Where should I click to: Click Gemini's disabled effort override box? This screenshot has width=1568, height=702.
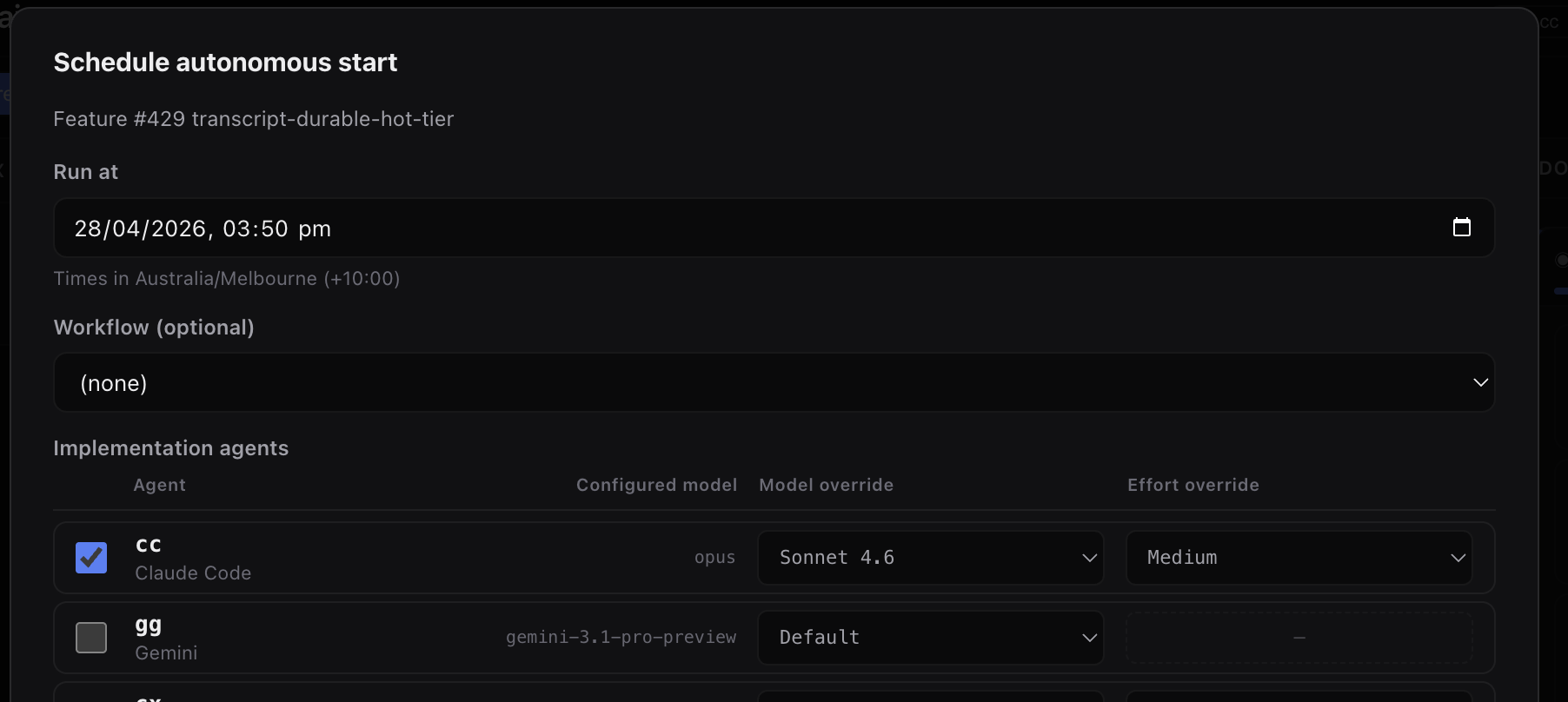tap(1299, 638)
